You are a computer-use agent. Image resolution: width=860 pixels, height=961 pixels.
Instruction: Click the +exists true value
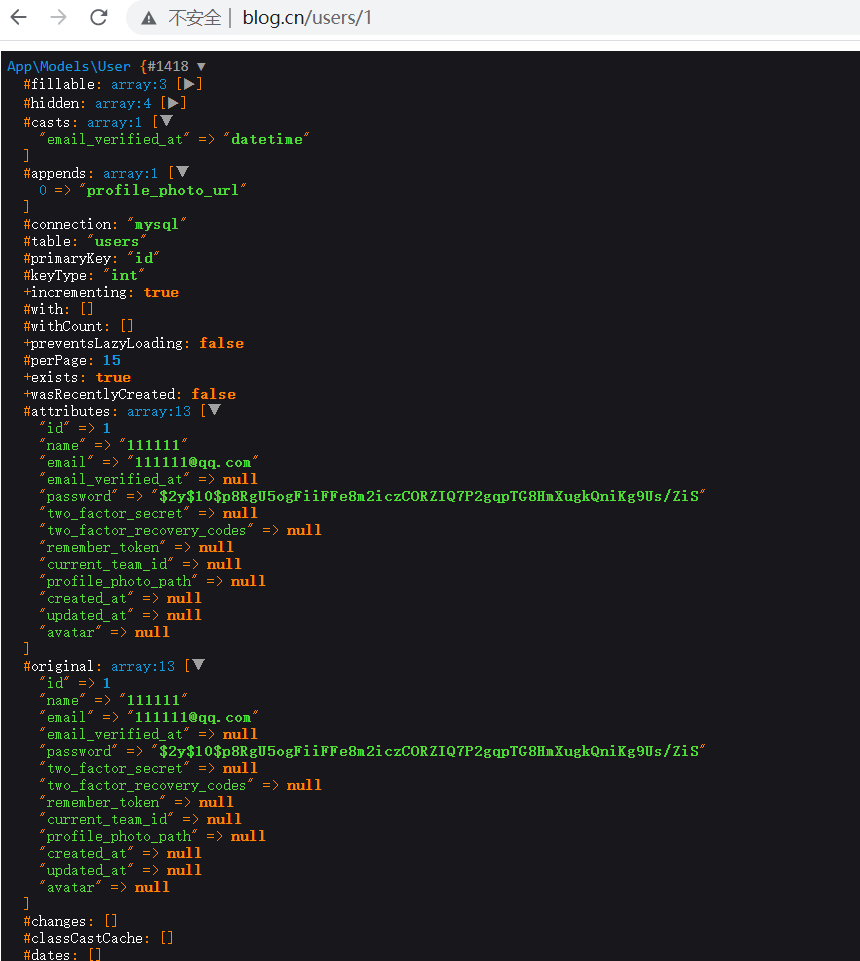pos(113,378)
